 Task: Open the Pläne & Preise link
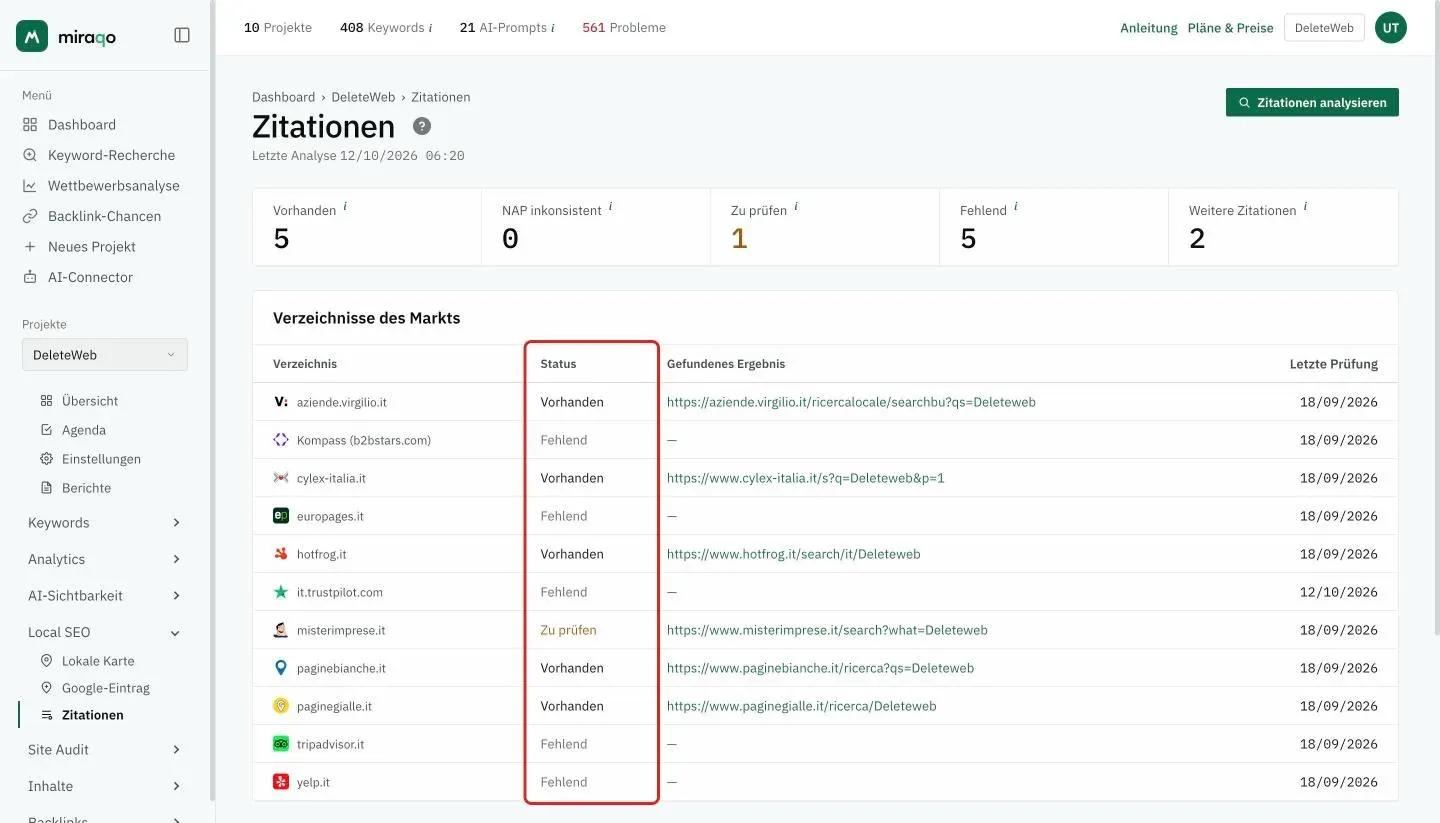1230,28
